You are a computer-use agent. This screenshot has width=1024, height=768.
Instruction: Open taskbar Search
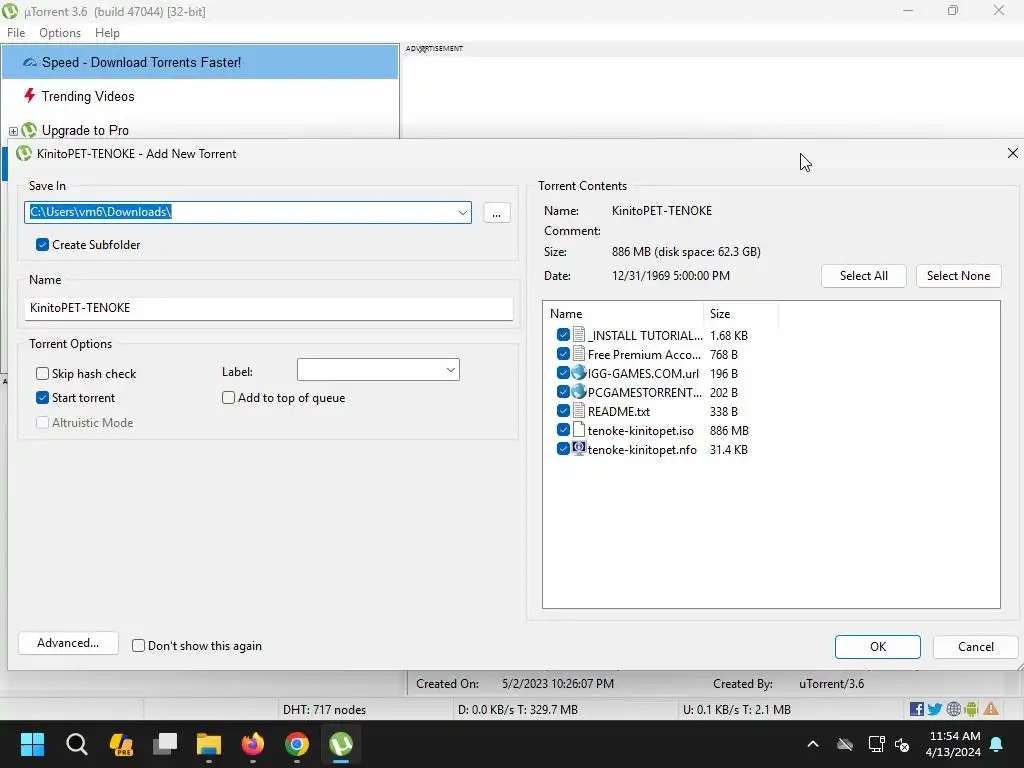(76, 744)
